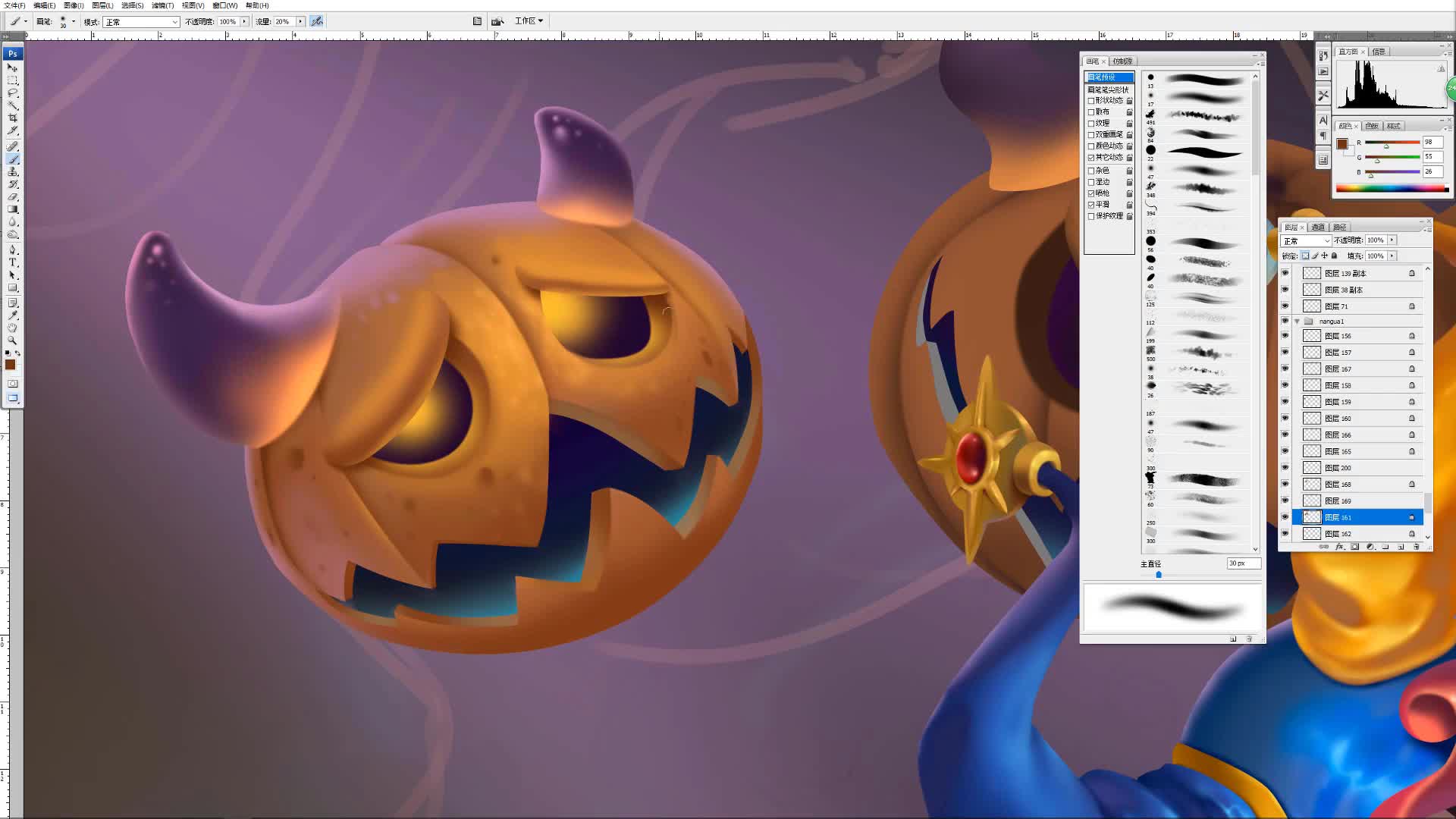Viewport: 1456px width, 819px height.
Task: Select the Crop tool
Action: (x=12, y=118)
